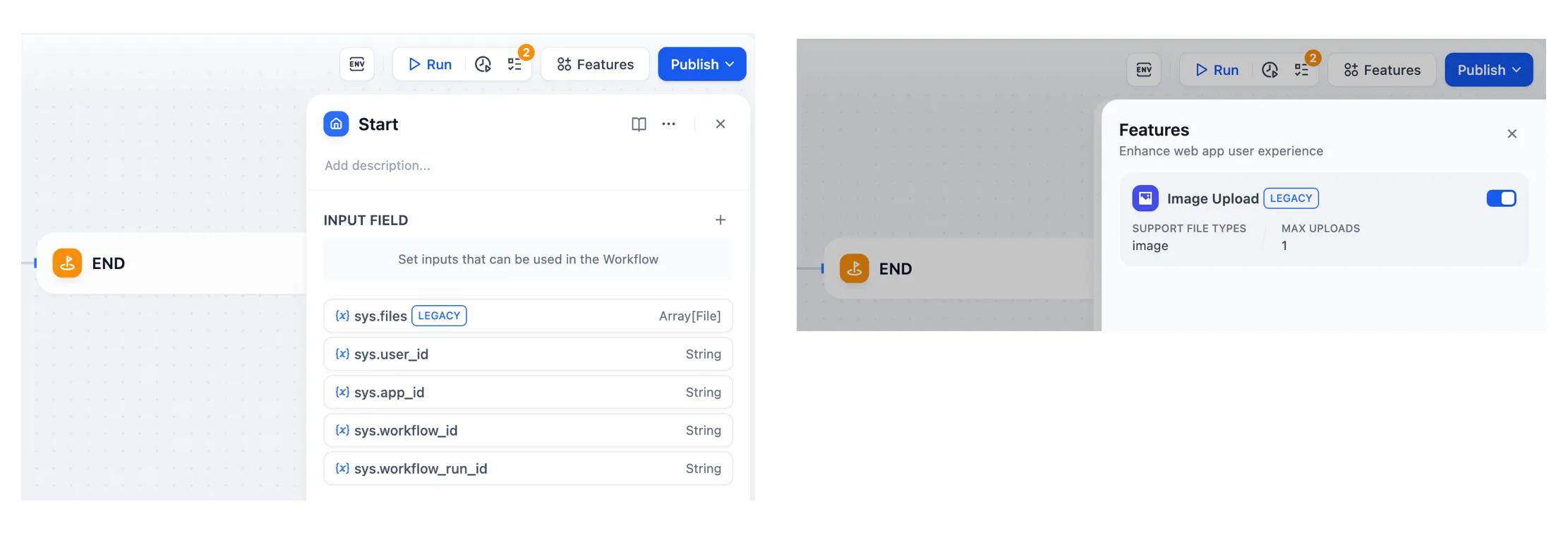Click the blue Start node home icon
This screenshot has width=1568, height=555.
tap(336, 124)
